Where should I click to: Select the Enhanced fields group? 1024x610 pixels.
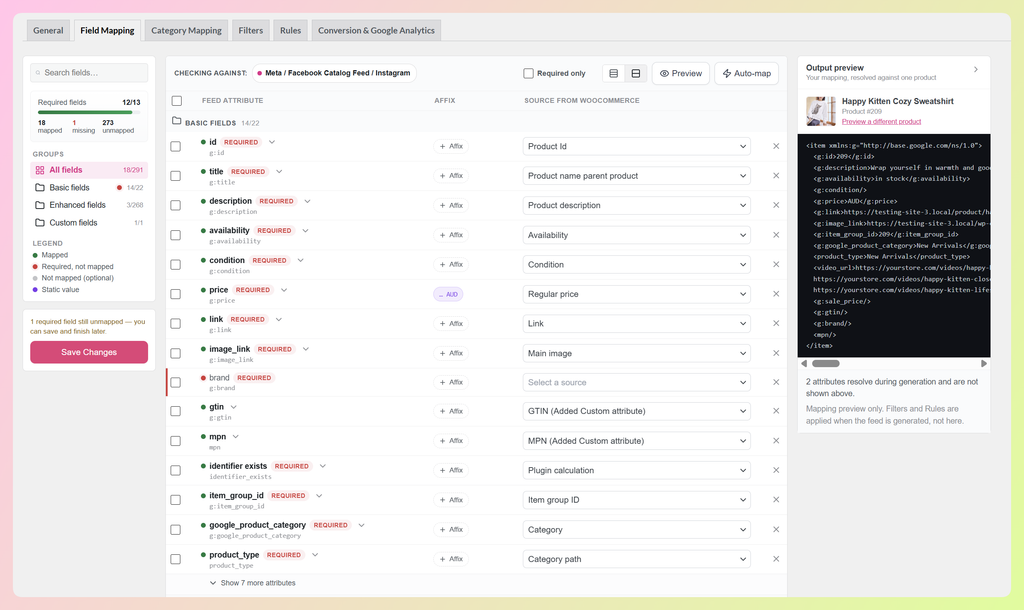(89, 205)
